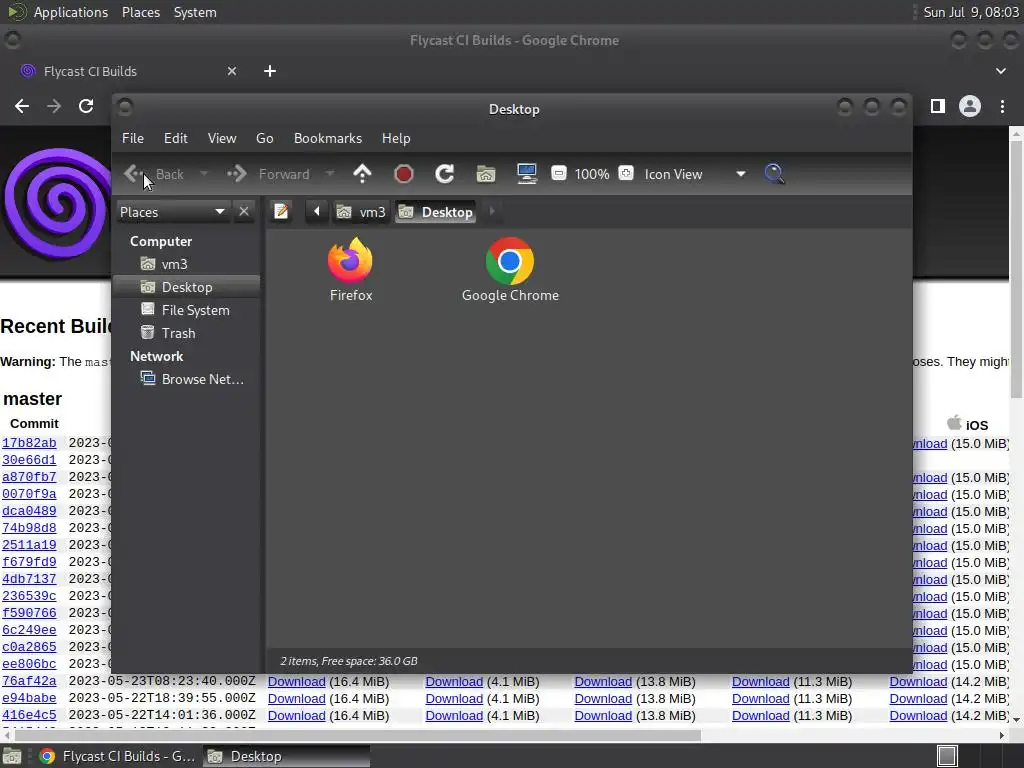
Task: Click Download link in 76af42a row first column
Action: click(x=296, y=682)
